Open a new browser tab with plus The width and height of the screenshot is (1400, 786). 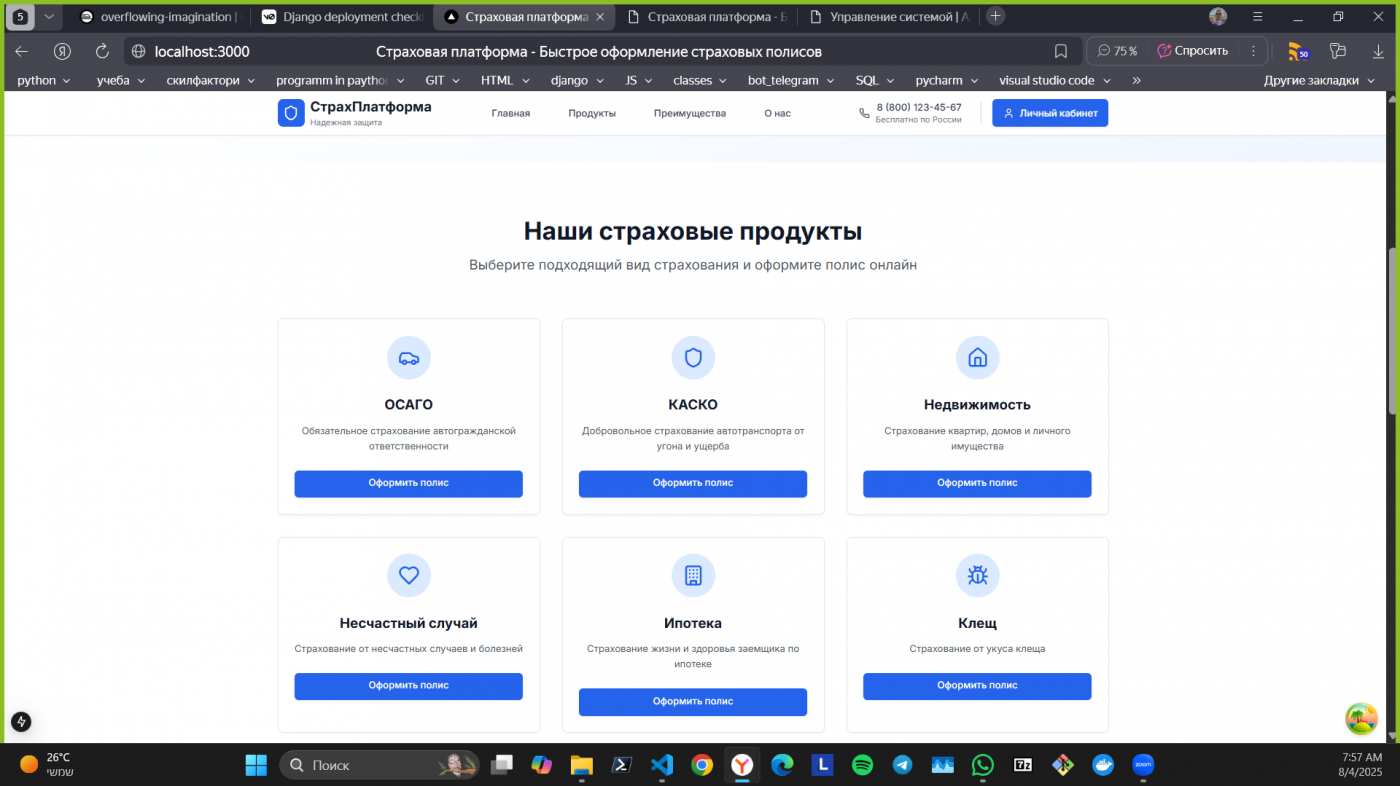tap(995, 16)
